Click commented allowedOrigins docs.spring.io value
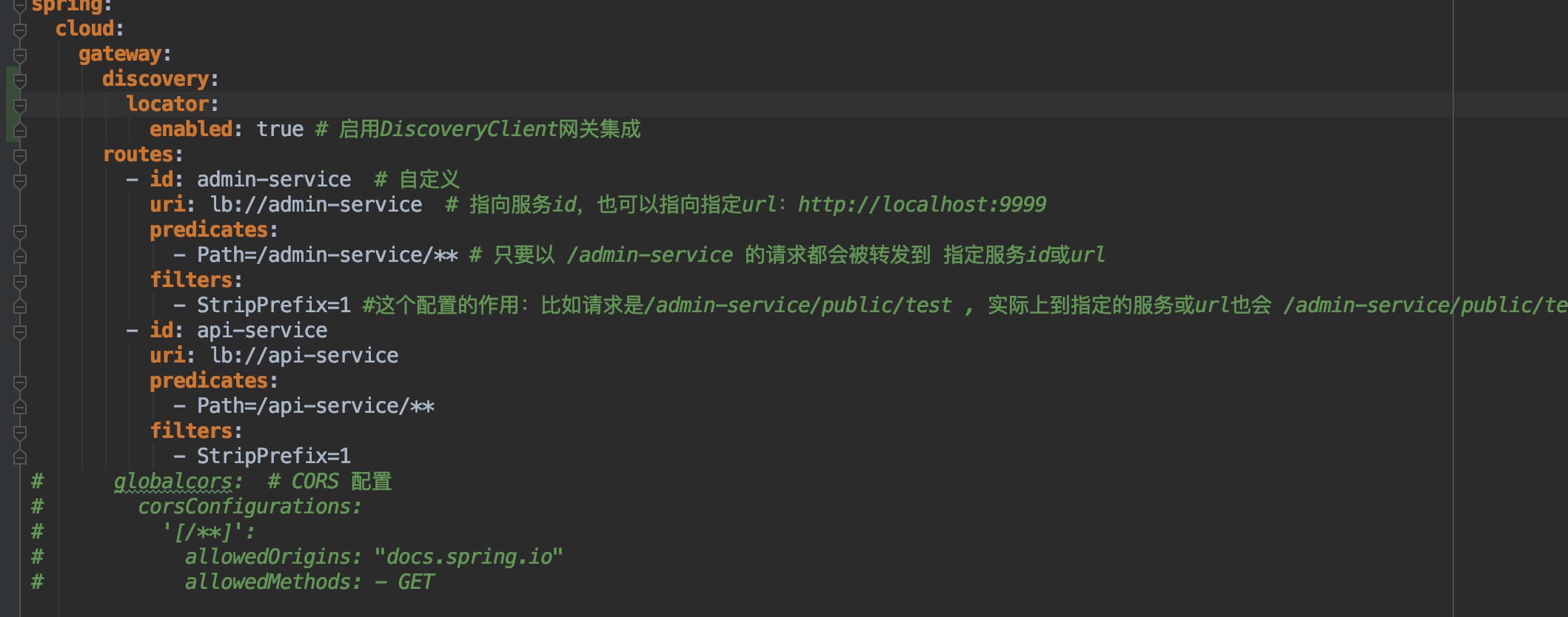 [x=469, y=557]
